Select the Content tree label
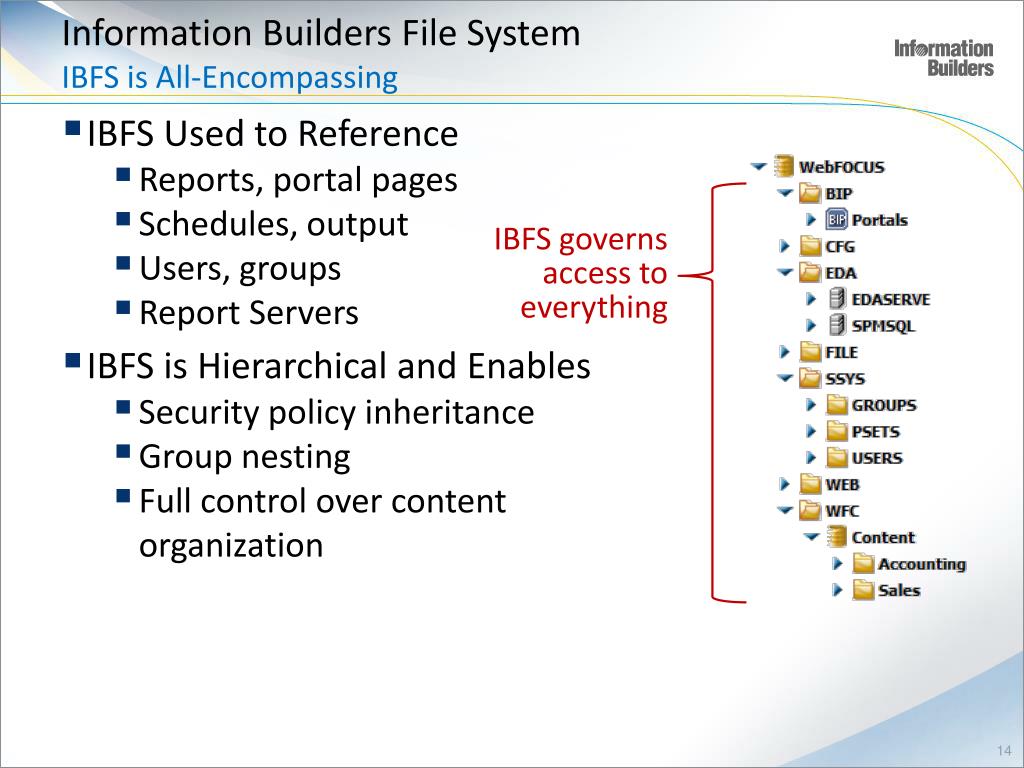Viewport: 1024px width, 768px height. pos(884,537)
